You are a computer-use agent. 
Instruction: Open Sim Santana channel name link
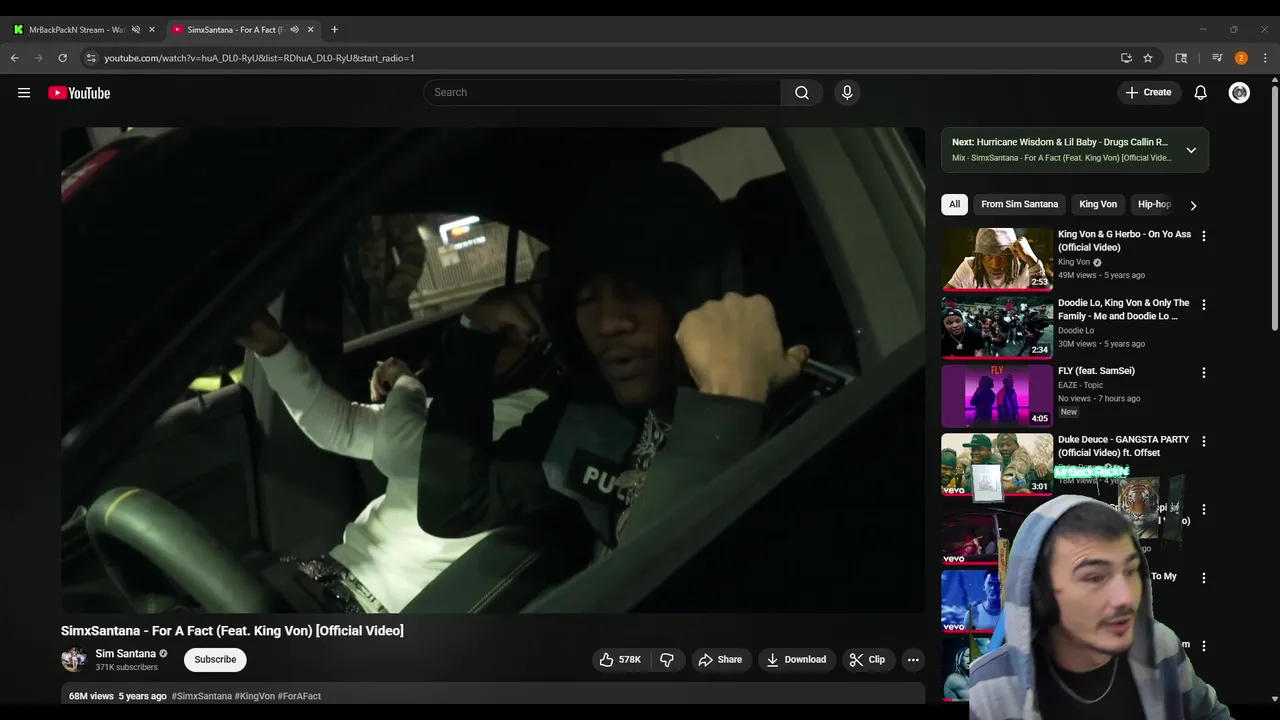click(125, 654)
